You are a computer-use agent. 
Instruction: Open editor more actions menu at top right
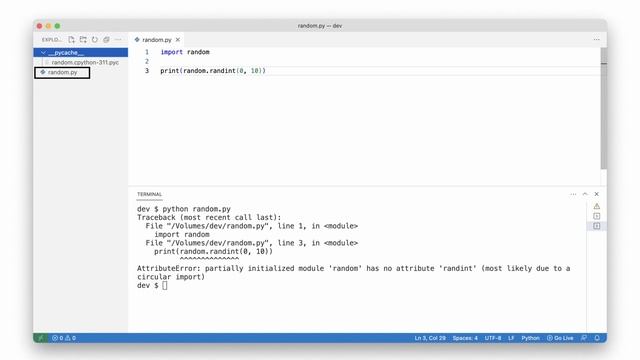tap(597, 40)
